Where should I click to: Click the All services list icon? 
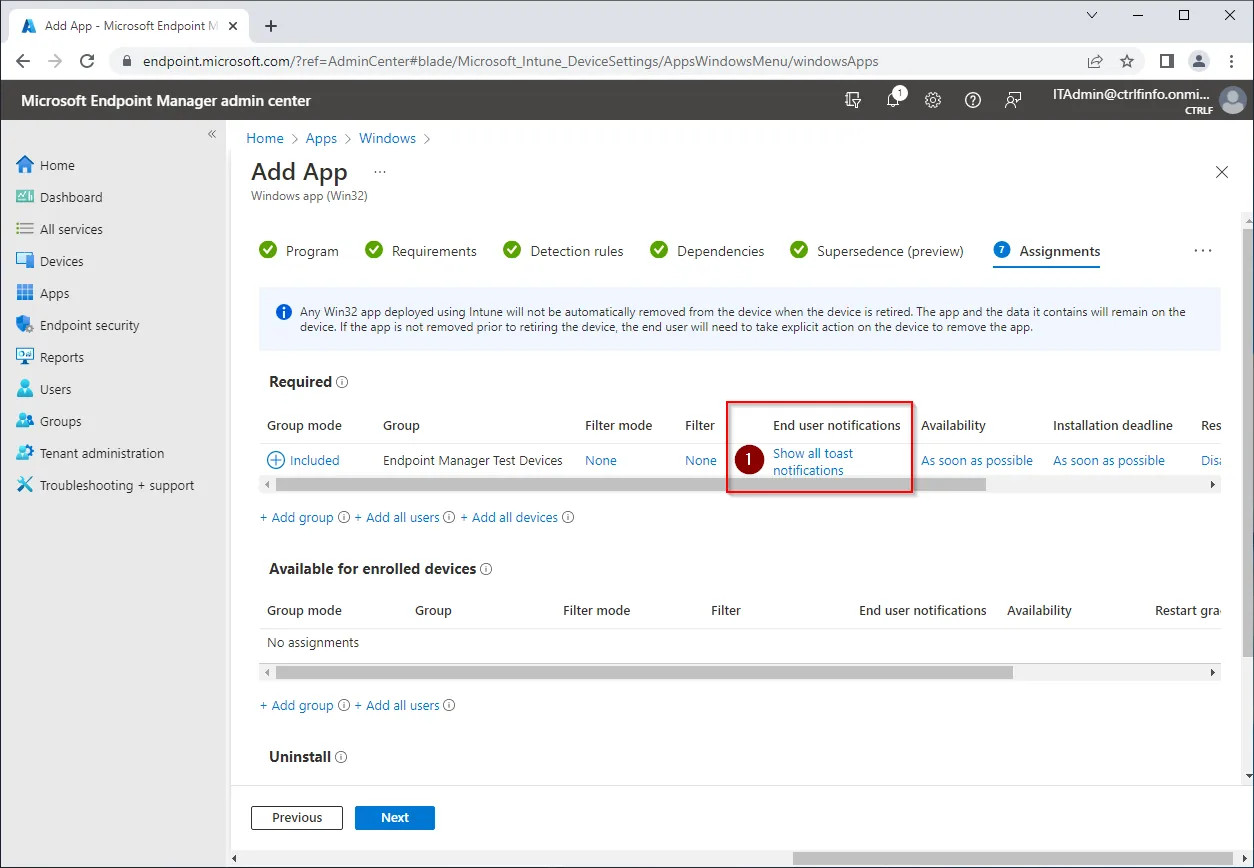(x=25, y=229)
